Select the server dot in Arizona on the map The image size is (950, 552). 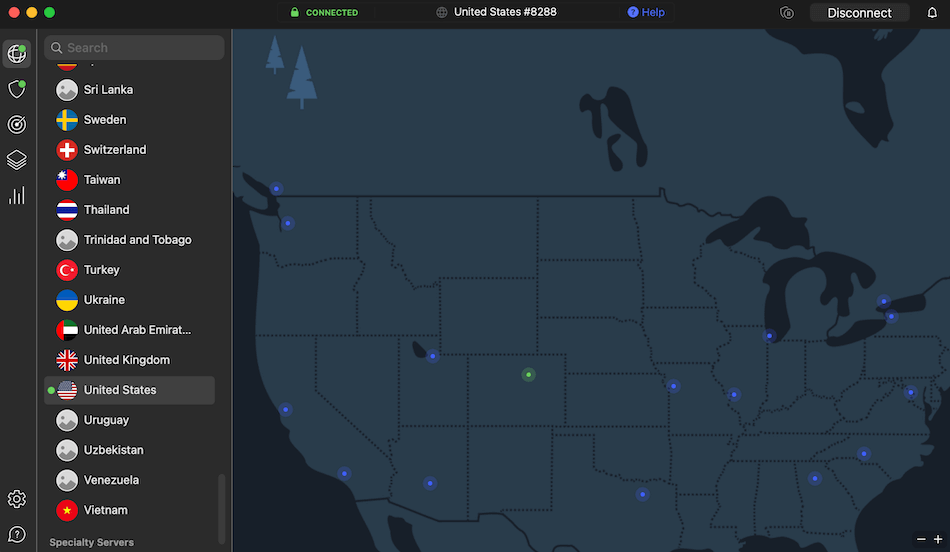(x=430, y=483)
